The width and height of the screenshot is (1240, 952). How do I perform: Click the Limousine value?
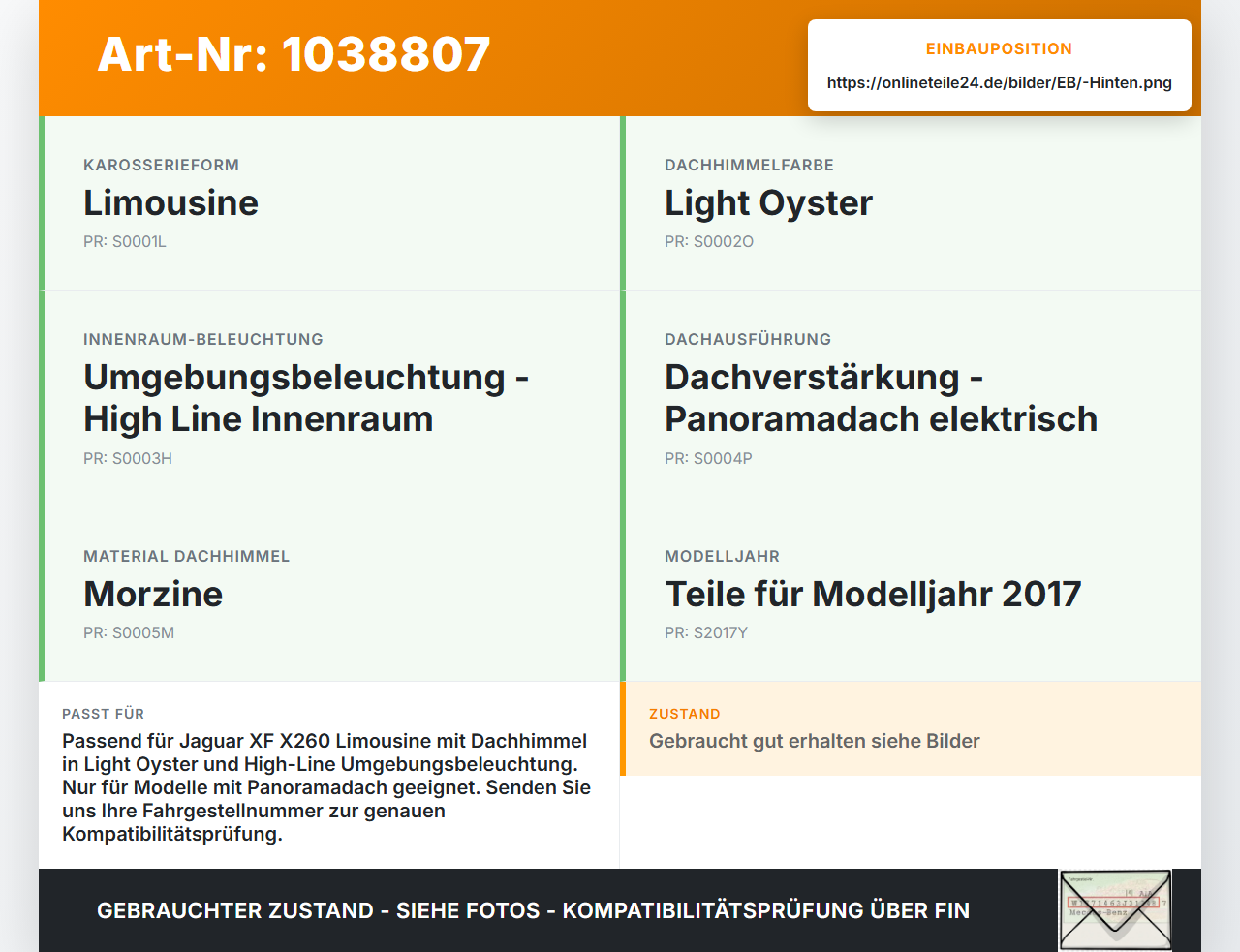click(x=171, y=202)
